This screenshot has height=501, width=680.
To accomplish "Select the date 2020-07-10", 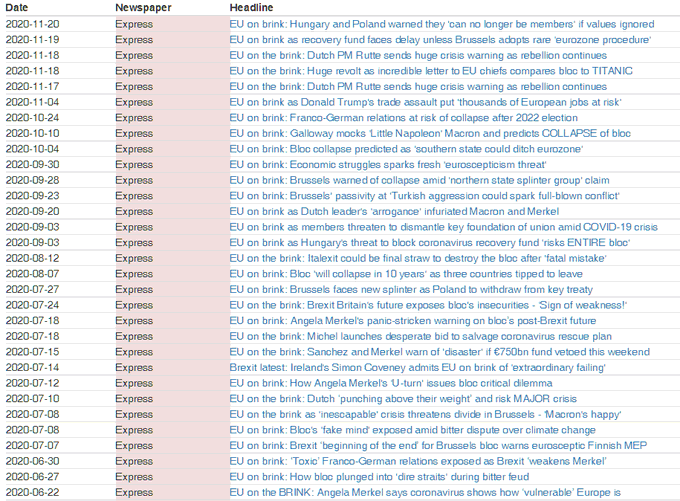I will 33,399.
